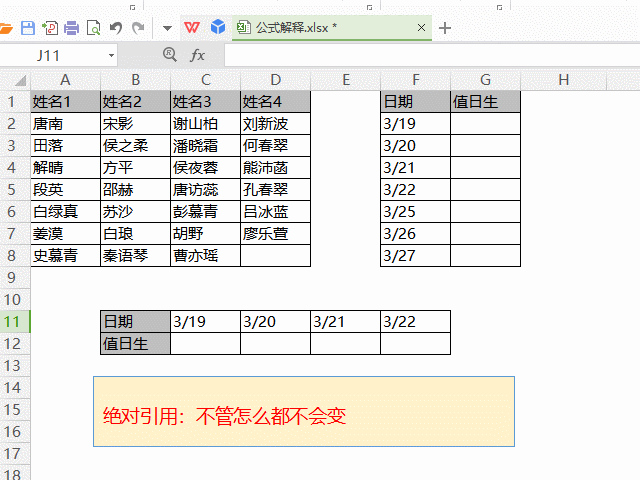This screenshot has width=640, height=480.
Task: Click the 日期 header in column F
Action: (x=416, y=102)
